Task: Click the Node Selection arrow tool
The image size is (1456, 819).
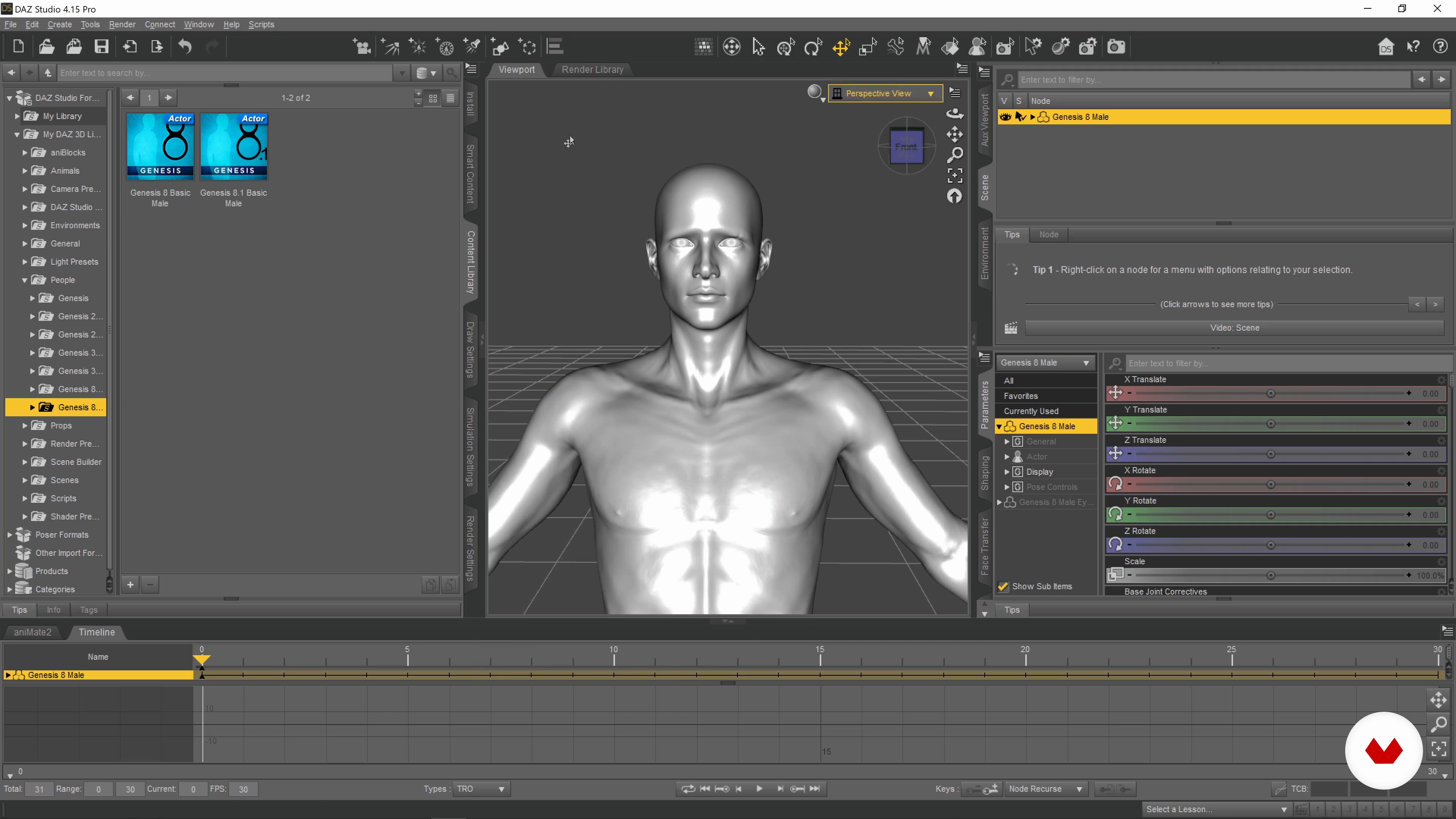Action: click(x=758, y=47)
